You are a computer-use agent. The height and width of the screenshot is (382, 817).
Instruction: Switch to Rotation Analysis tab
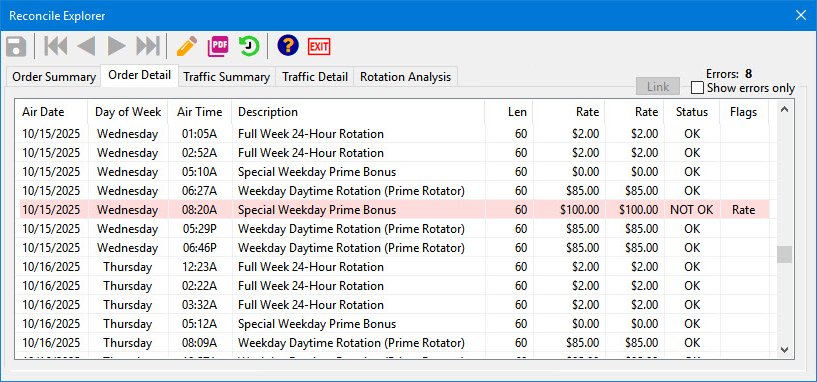click(405, 77)
